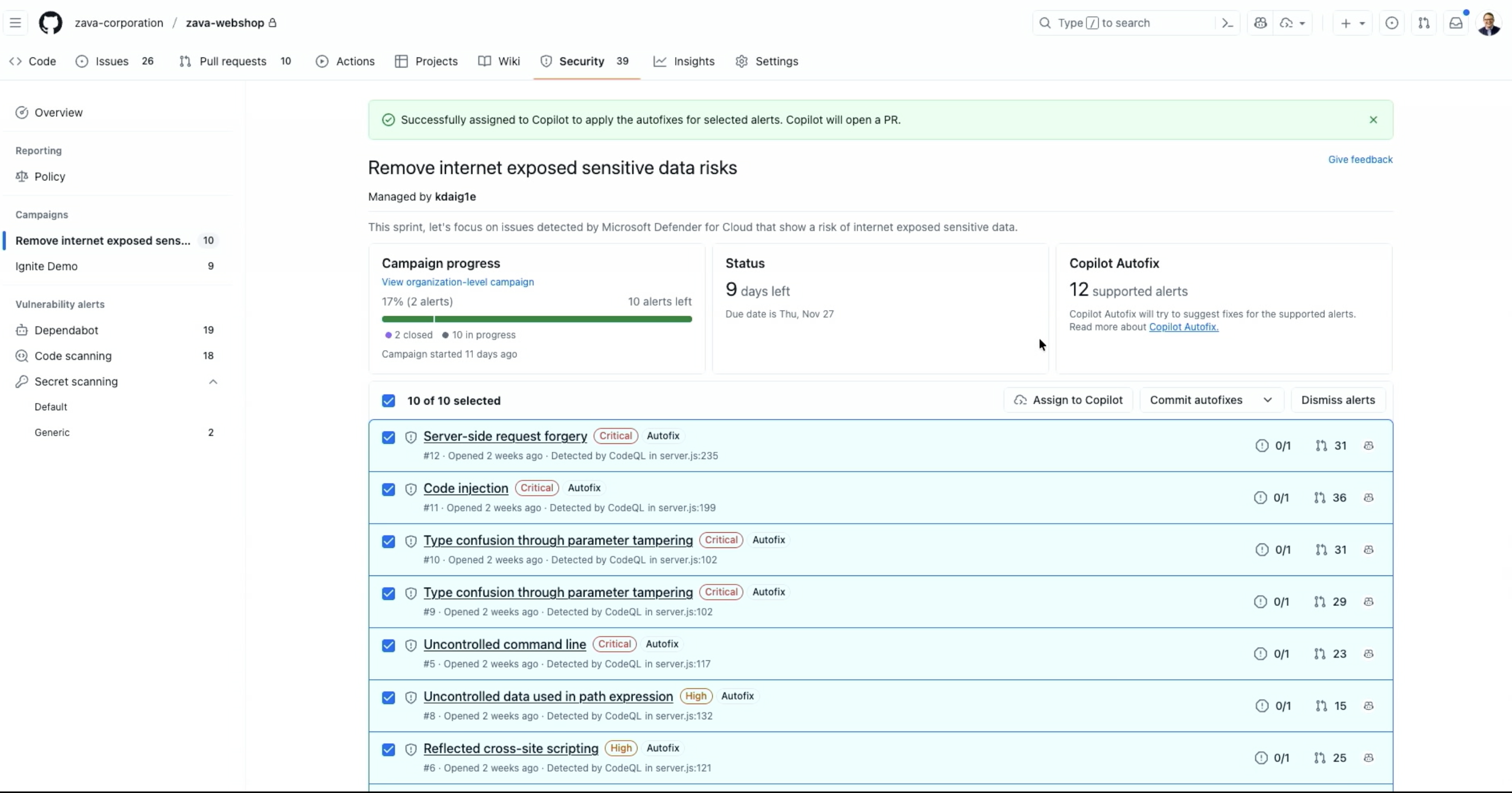The image size is (1512, 793).
Task: Open the Copilot icon in the header
Action: point(1261,23)
